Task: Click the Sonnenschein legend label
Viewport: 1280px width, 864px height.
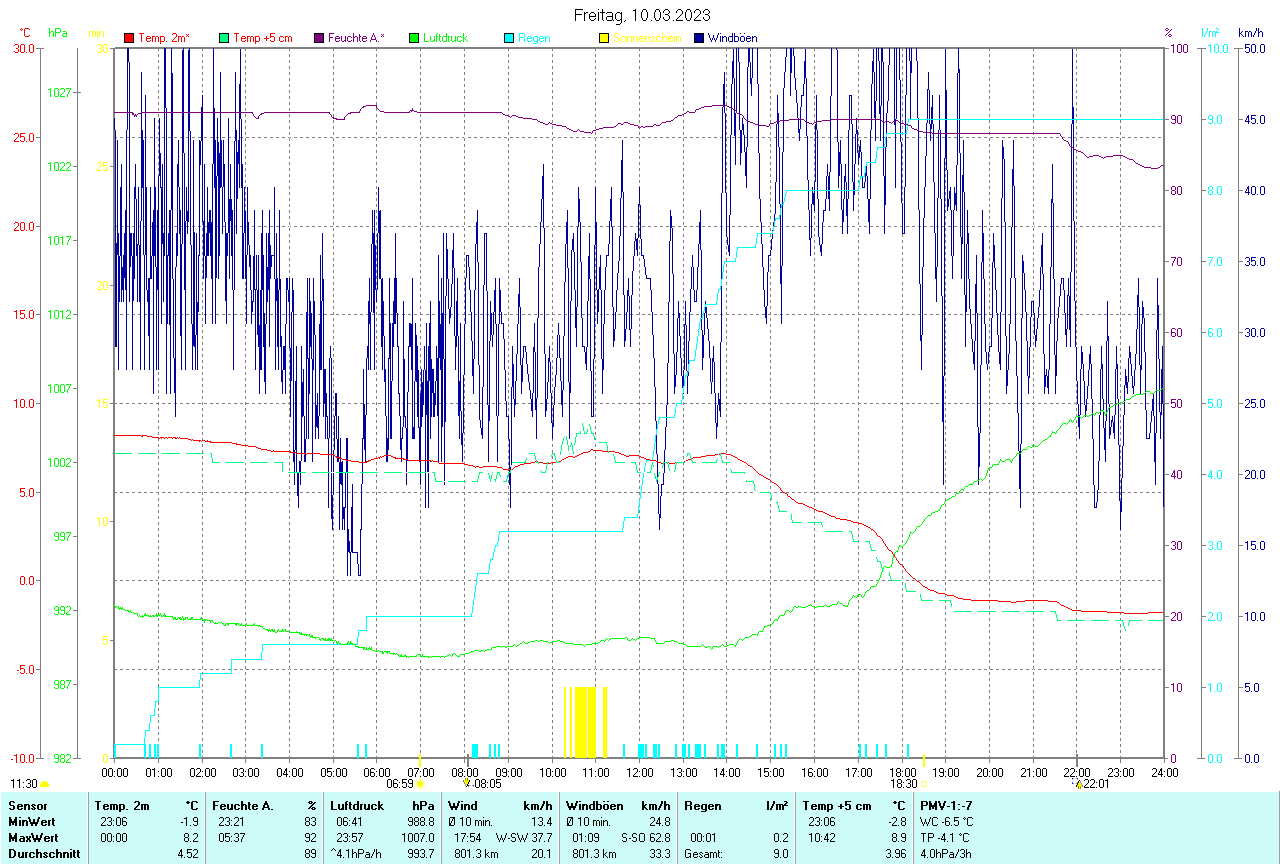Action: click(x=647, y=38)
